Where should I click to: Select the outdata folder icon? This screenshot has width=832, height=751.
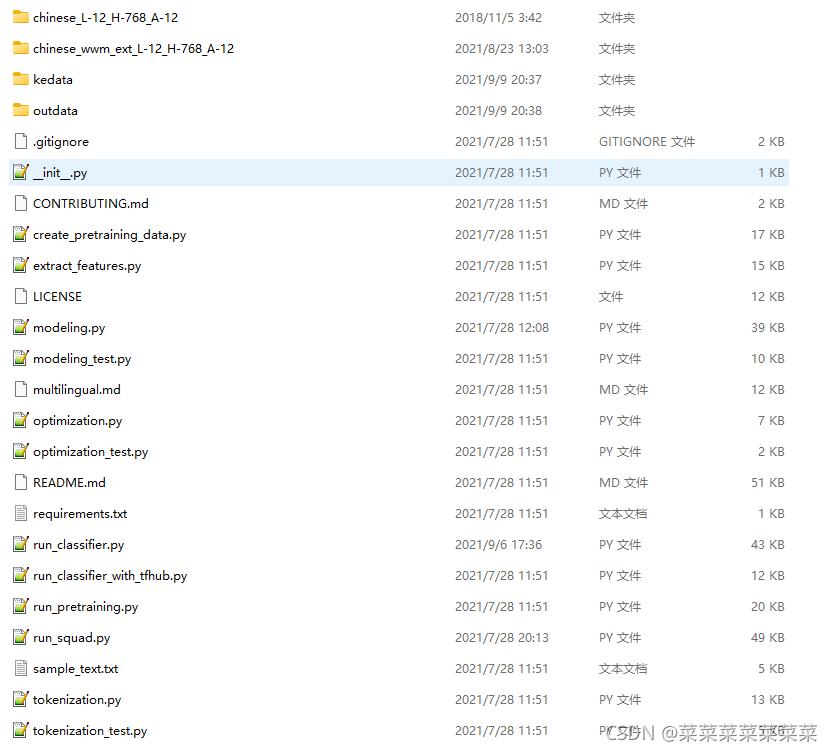tap(21, 110)
